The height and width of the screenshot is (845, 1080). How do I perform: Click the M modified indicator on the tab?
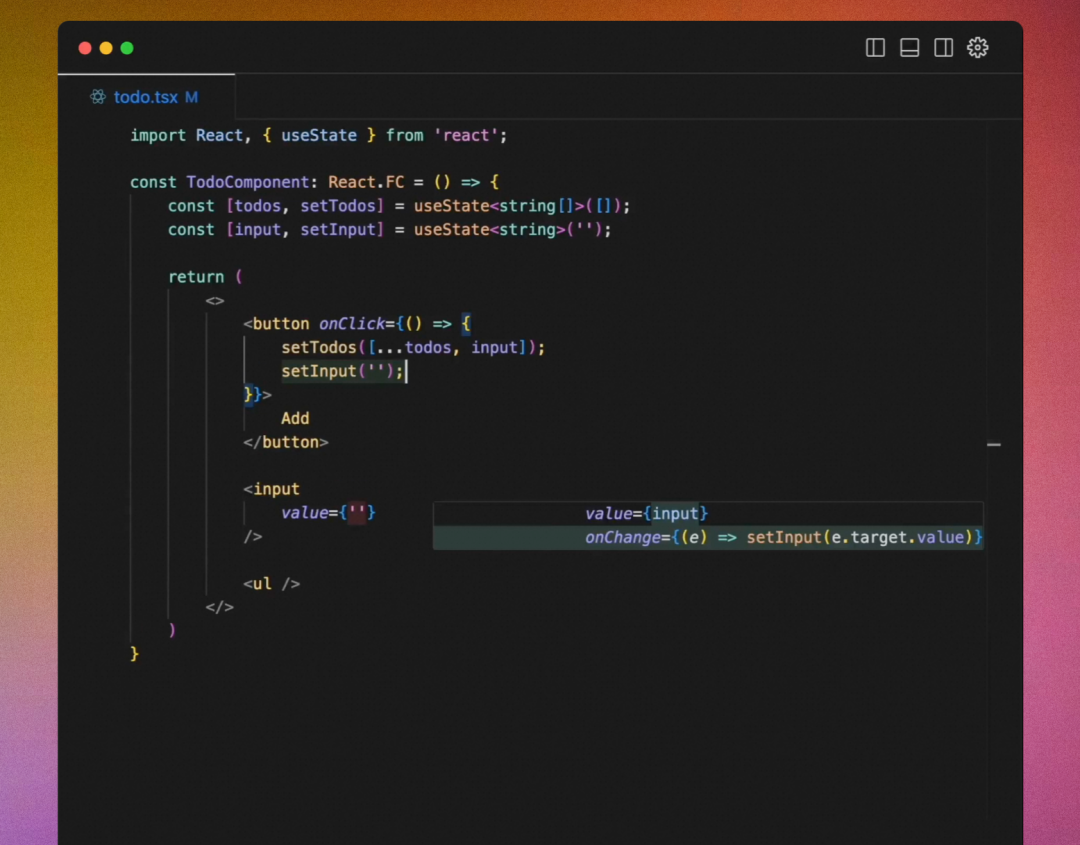(x=191, y=97)
